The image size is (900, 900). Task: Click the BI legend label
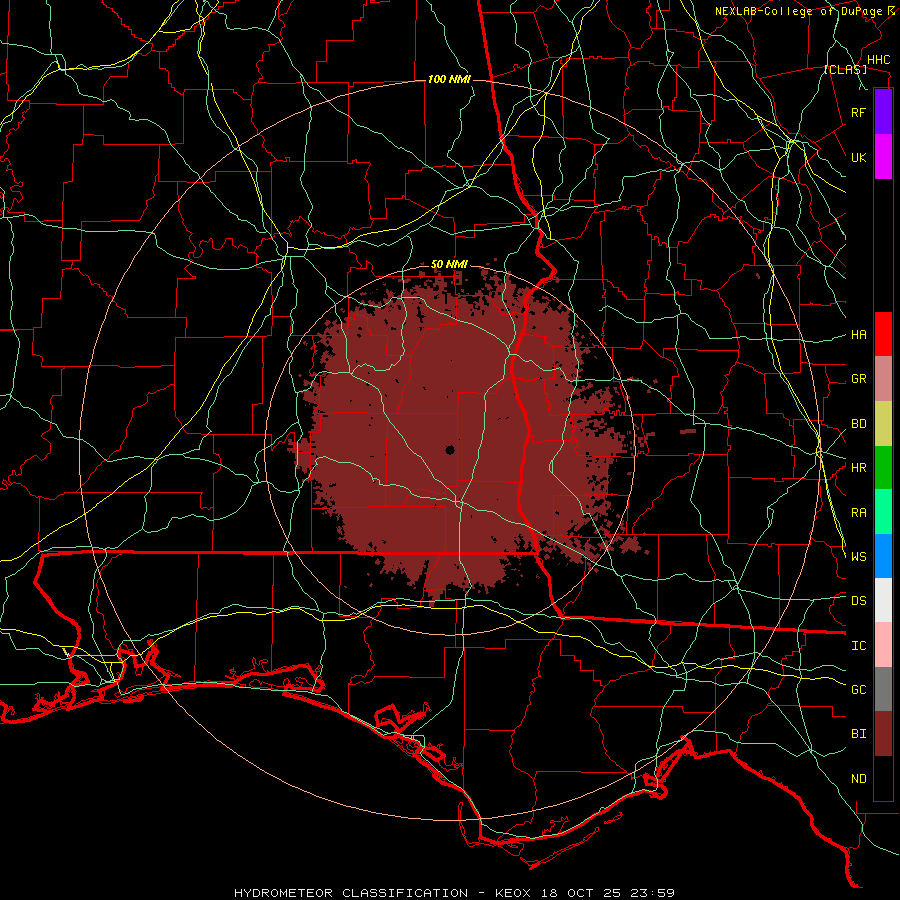(858, 734)
